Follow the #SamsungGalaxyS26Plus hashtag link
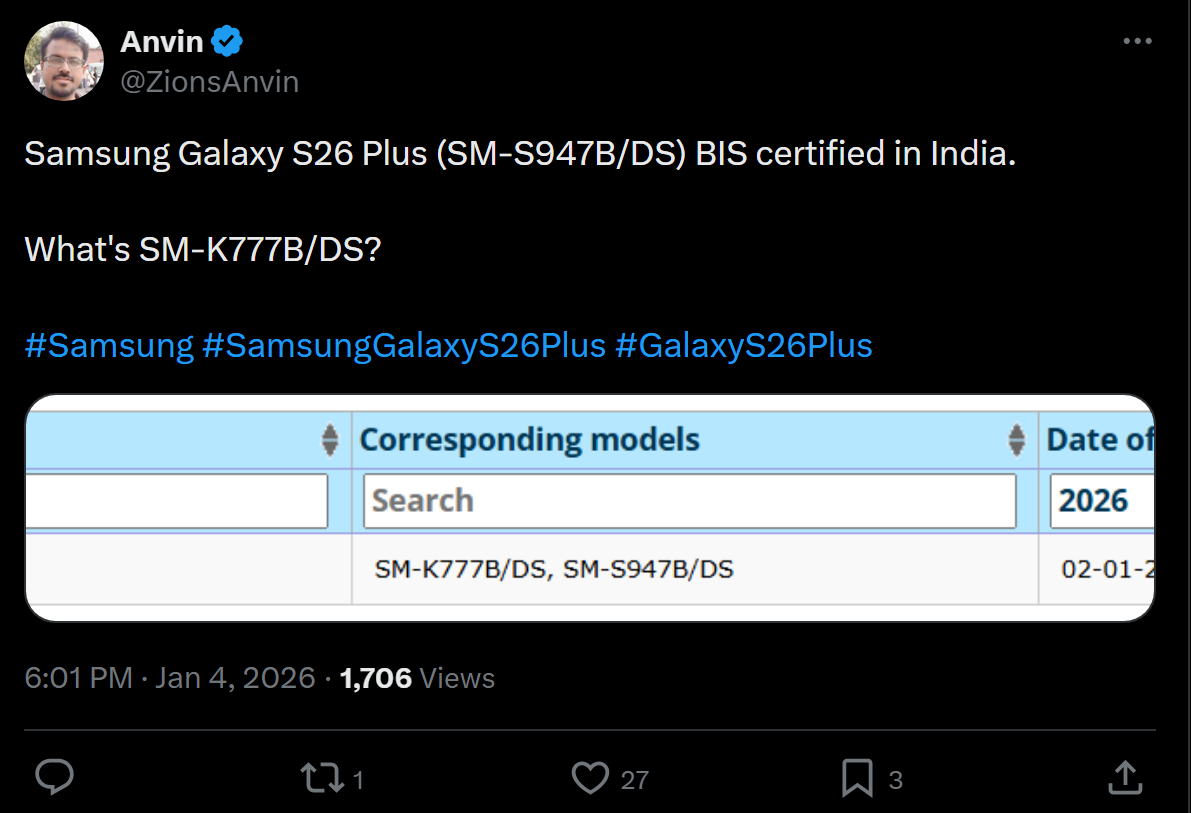Screen dimensions: 1191x813 pyautogui.click(x=404, y=345)
